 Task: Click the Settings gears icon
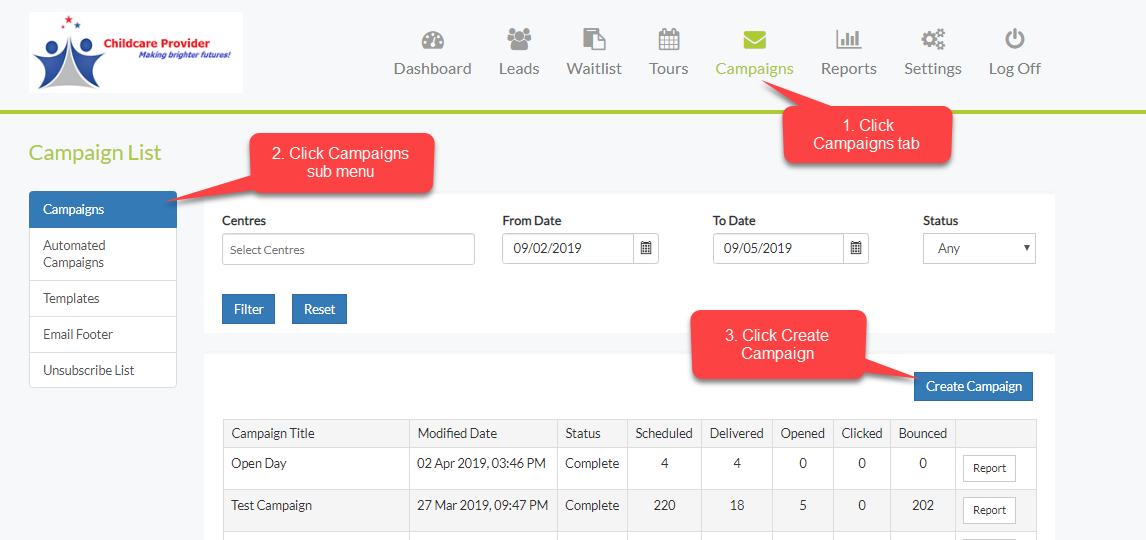coord(932,39)
